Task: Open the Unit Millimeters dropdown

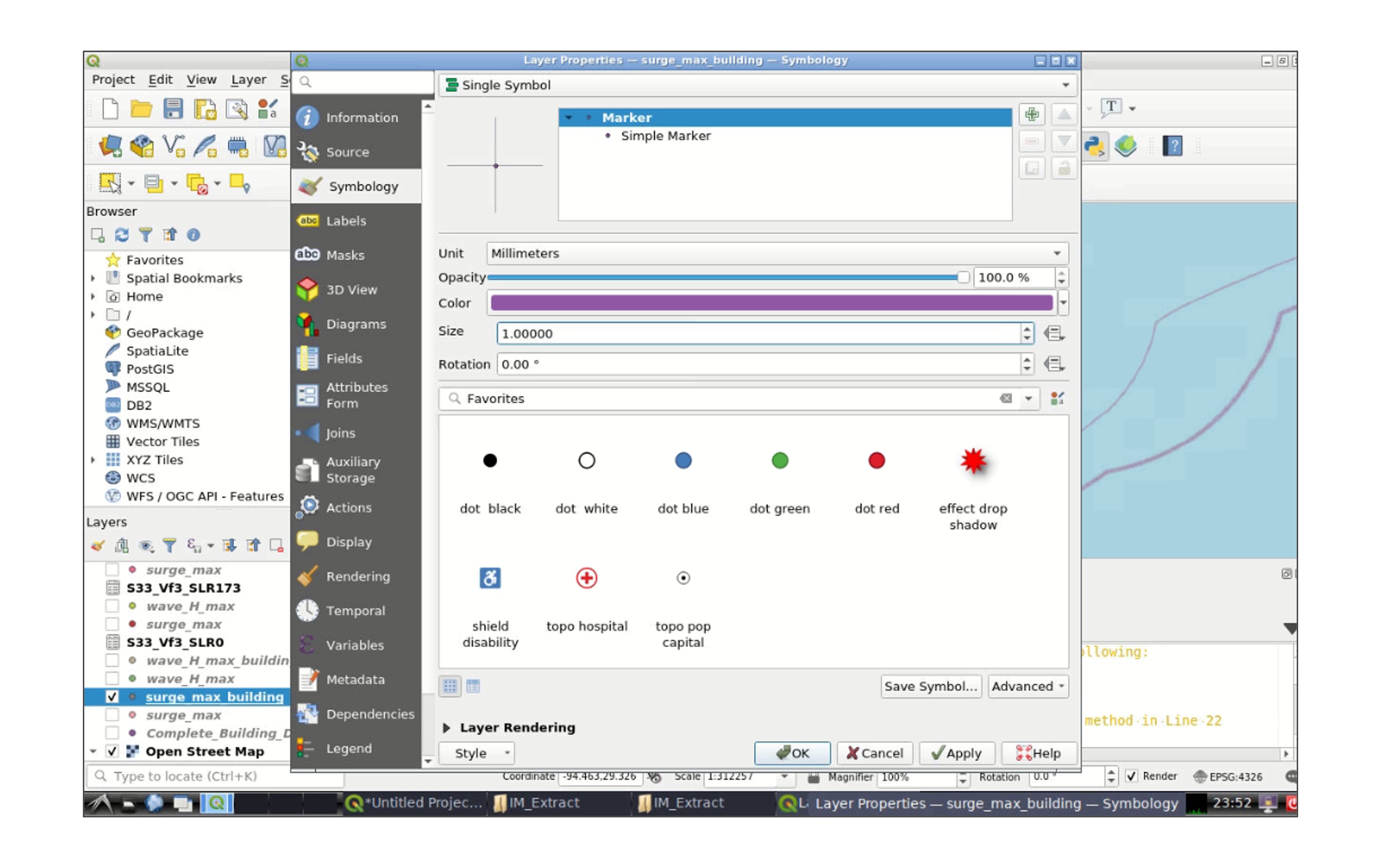Action: 777,253
